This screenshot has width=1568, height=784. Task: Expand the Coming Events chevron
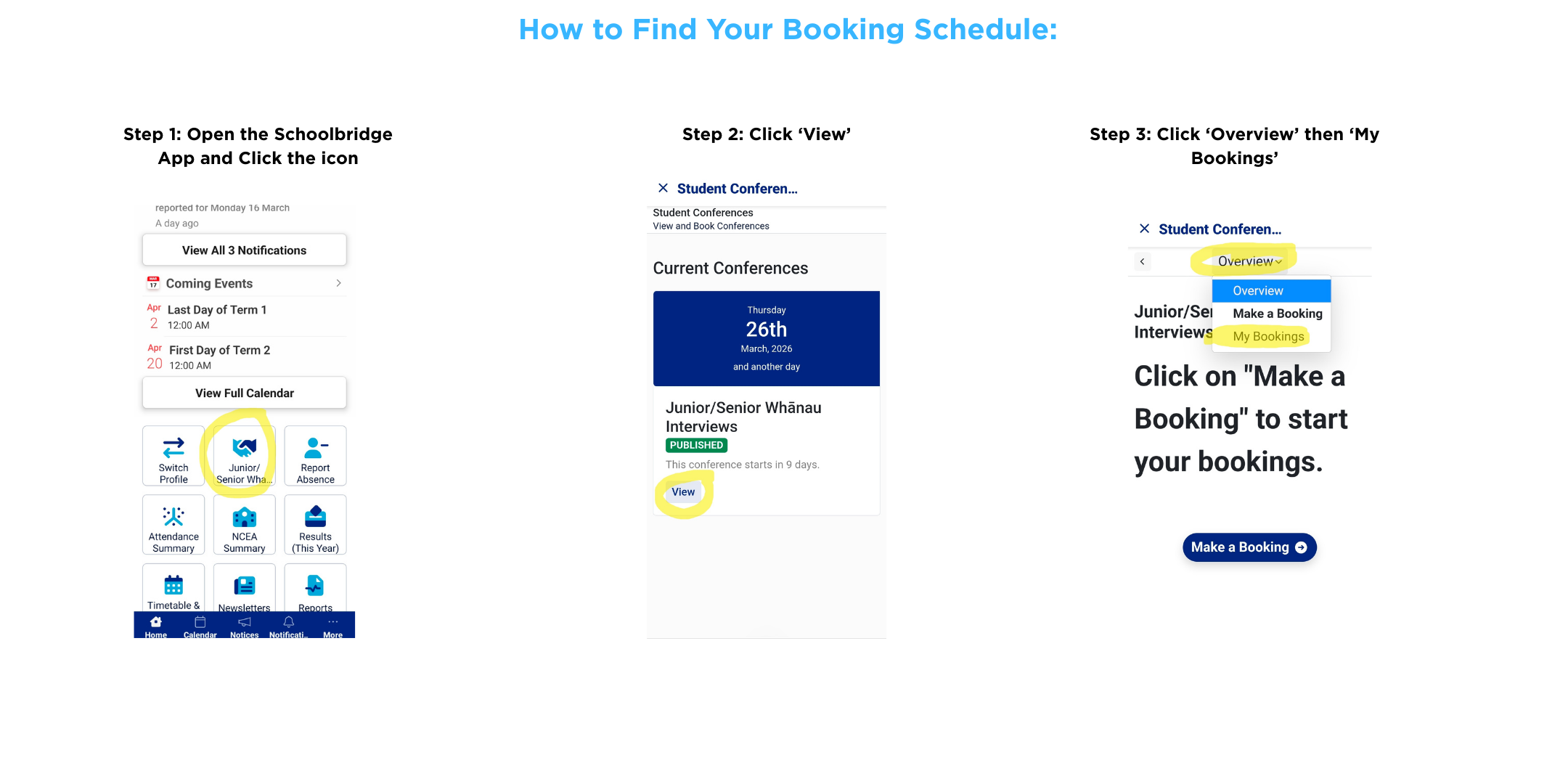(x=338, y=283)
